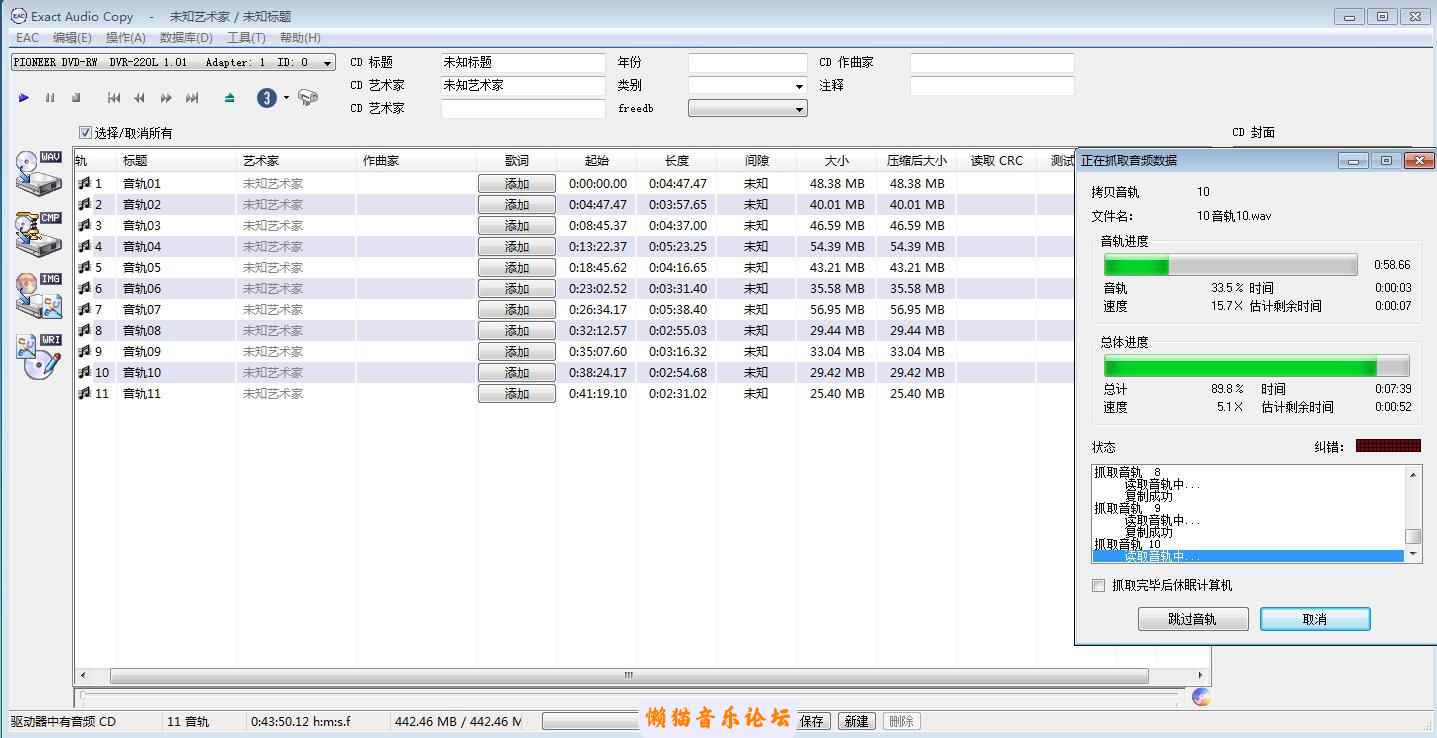Eject the CD with the eject icon
The image size is (1437, 738).
coord(230,98)
